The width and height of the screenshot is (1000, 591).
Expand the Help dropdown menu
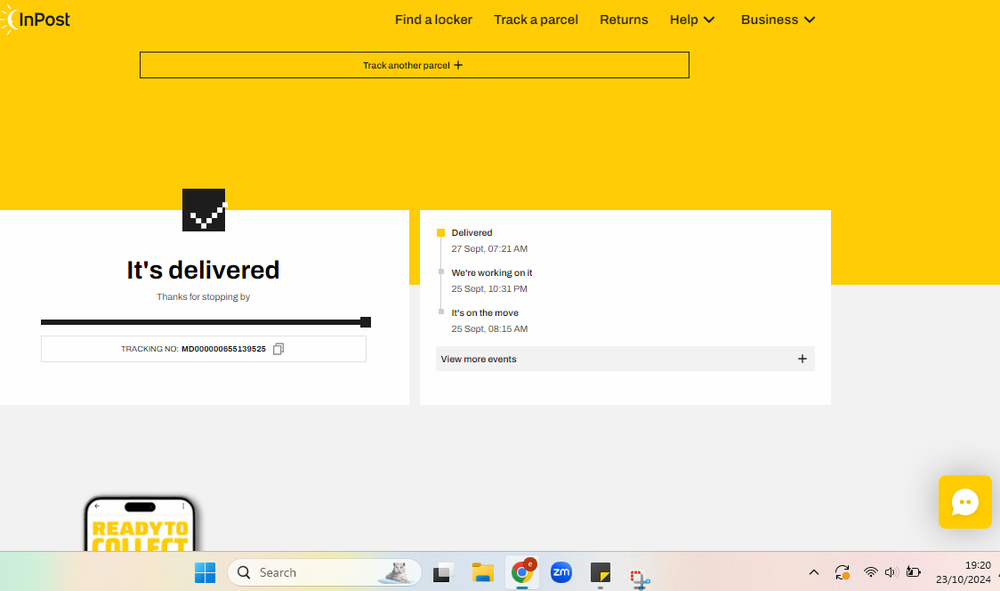point(692,19)
